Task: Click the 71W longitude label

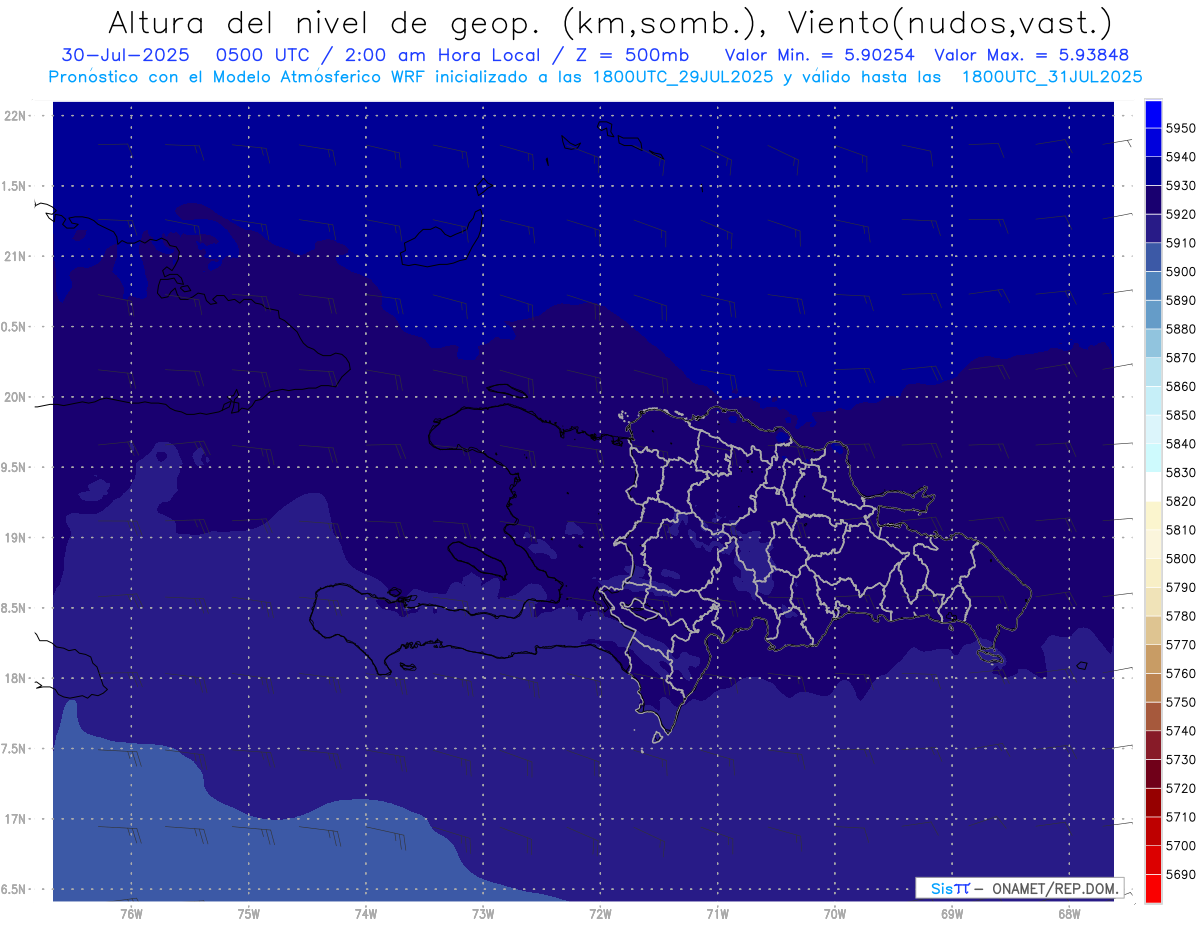Action: [x=717, y=913]
